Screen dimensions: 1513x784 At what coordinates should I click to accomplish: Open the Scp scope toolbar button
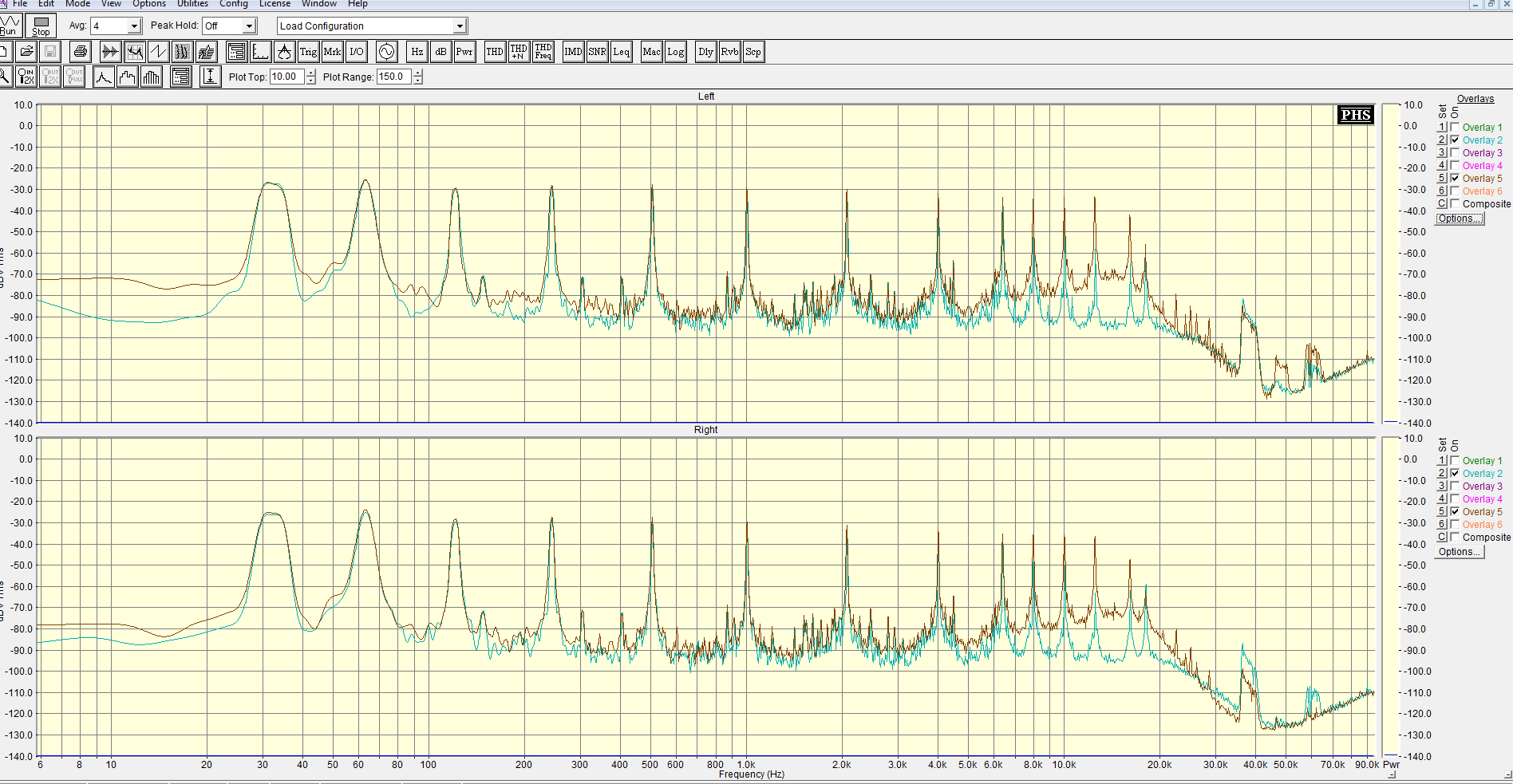753,52
